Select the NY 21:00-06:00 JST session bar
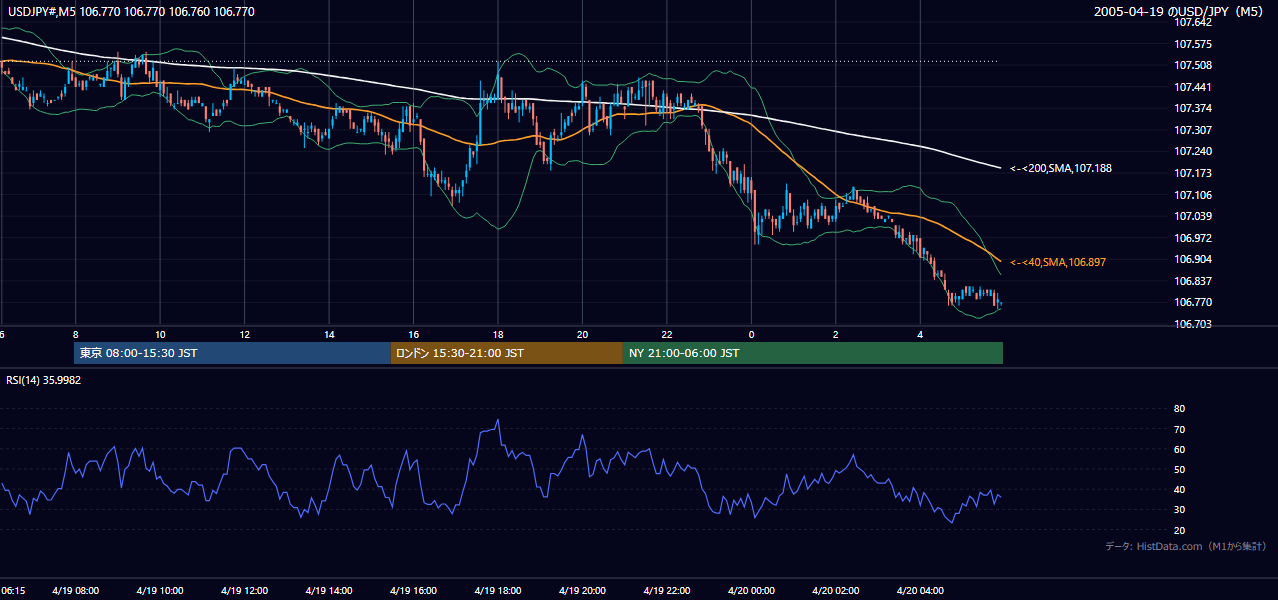Image resolution: width=1278 pixels, height=600 pixels. point(813,353)
